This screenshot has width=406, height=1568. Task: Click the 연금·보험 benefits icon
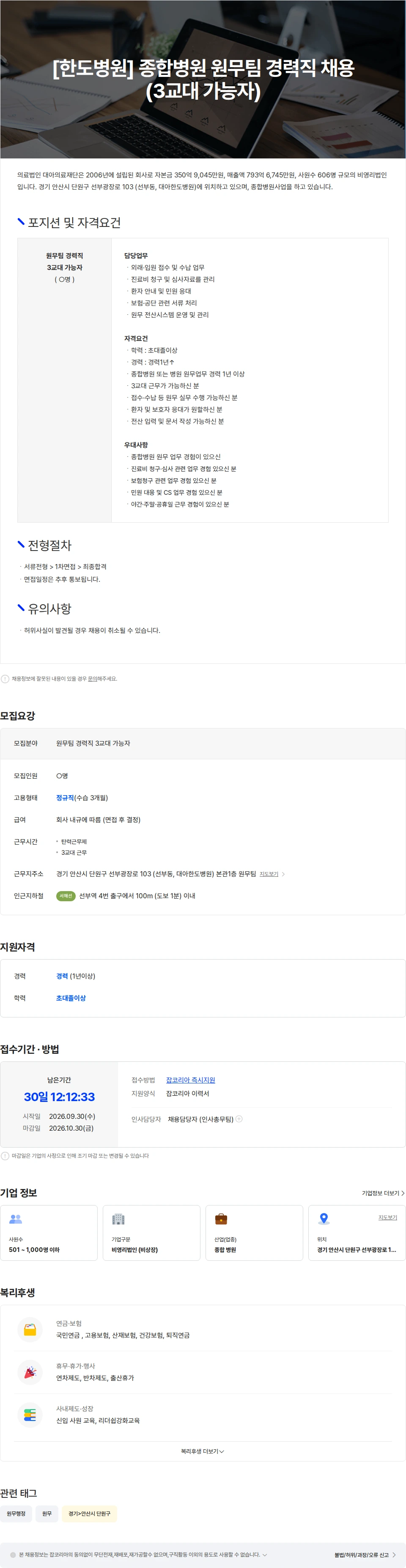tap(30, 1330)
